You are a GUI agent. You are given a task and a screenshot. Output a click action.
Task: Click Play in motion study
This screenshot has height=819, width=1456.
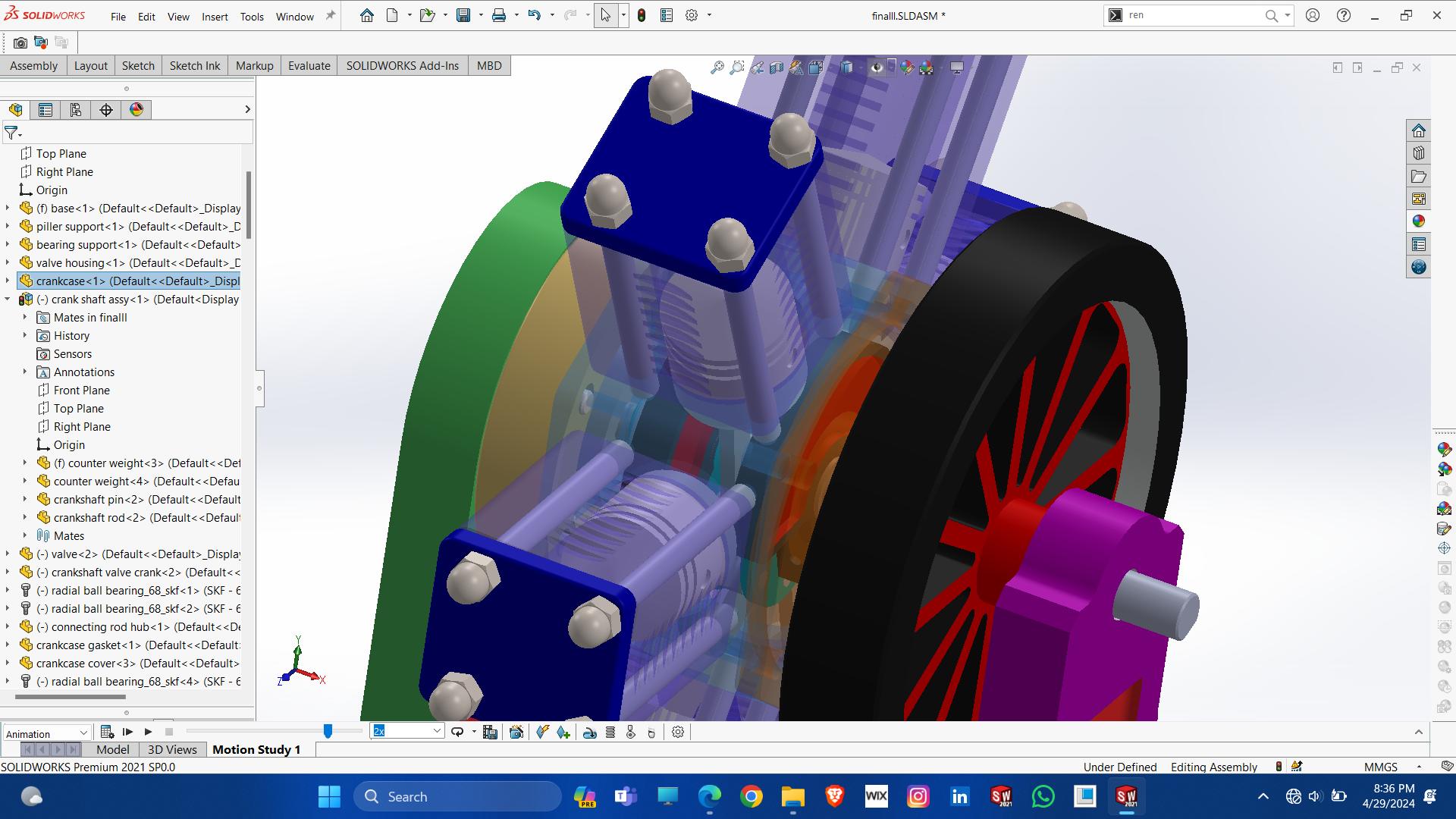click(x=149, y=732)
